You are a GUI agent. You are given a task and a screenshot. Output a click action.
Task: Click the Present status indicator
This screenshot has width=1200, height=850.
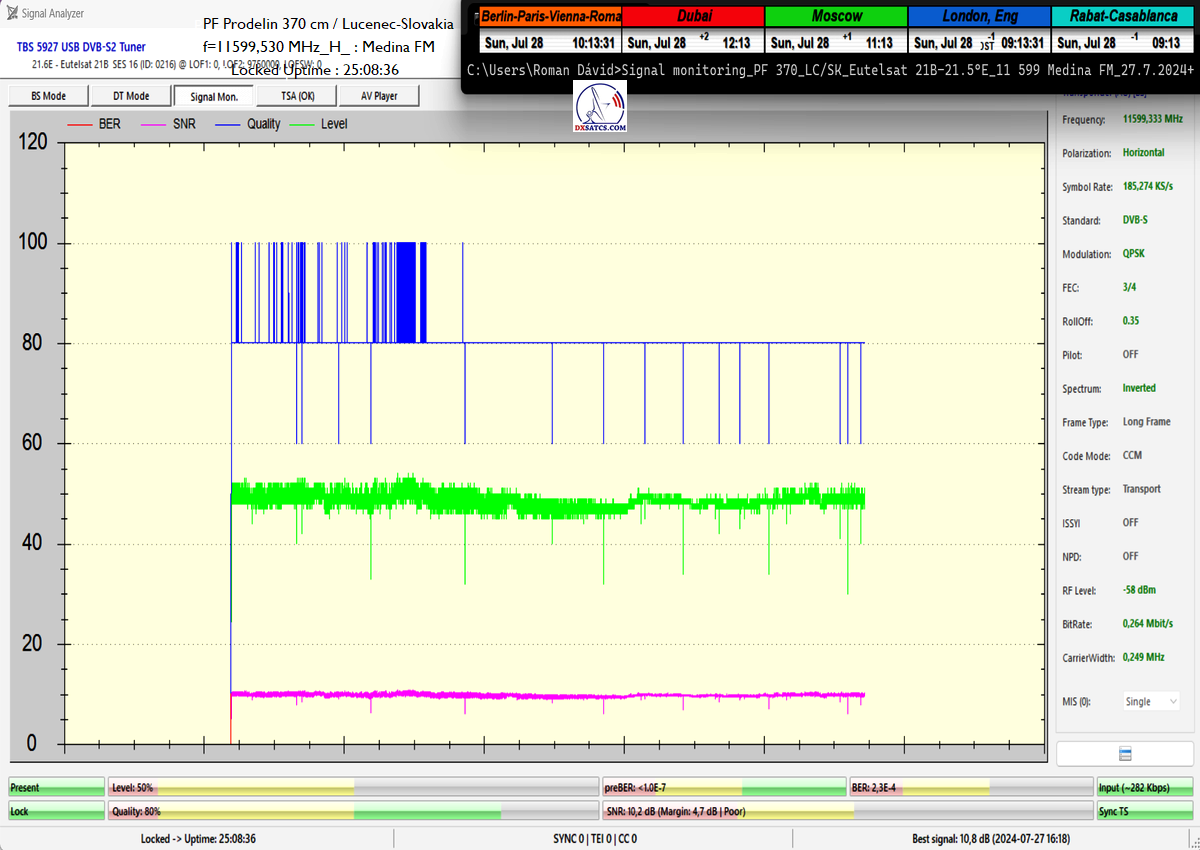[56, 788]
